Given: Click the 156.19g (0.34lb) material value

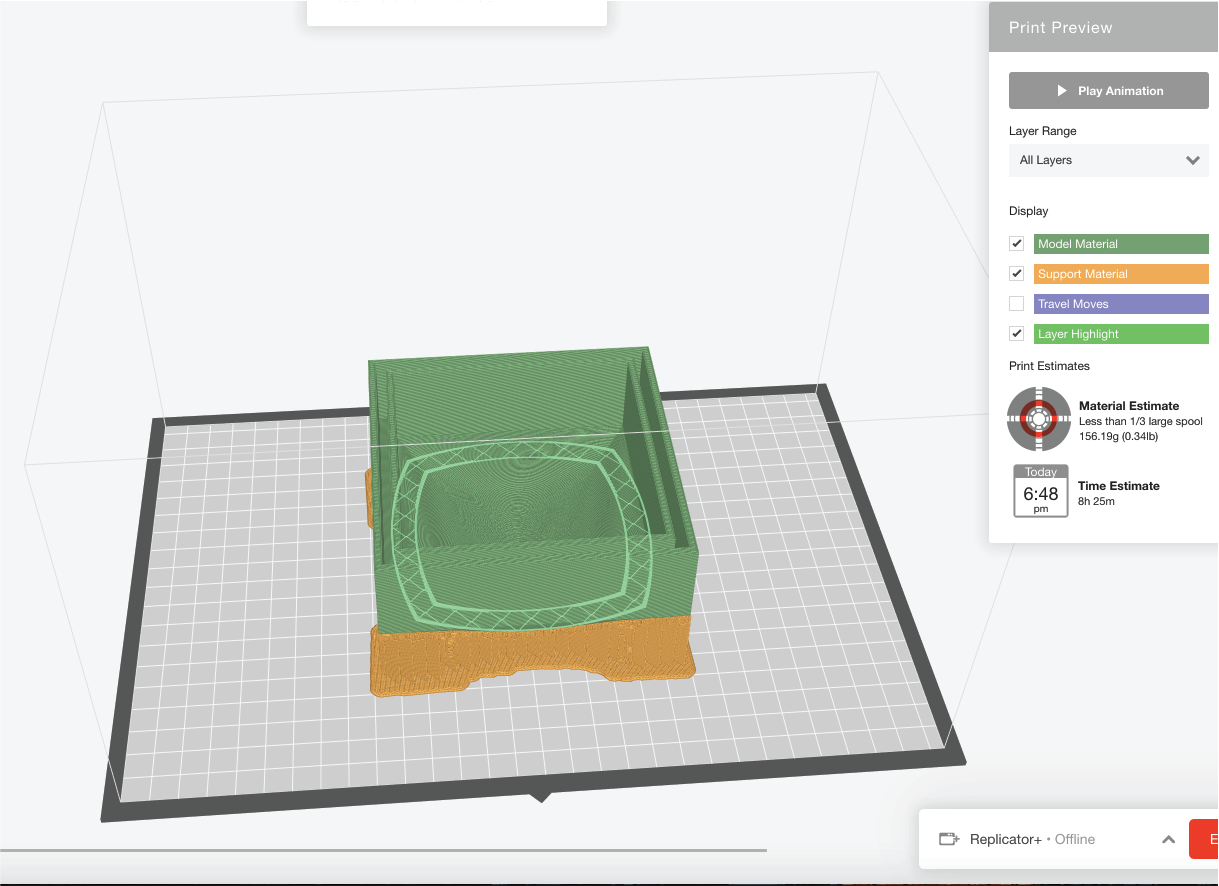Looking at the screenshot, I should (1118, 436).
